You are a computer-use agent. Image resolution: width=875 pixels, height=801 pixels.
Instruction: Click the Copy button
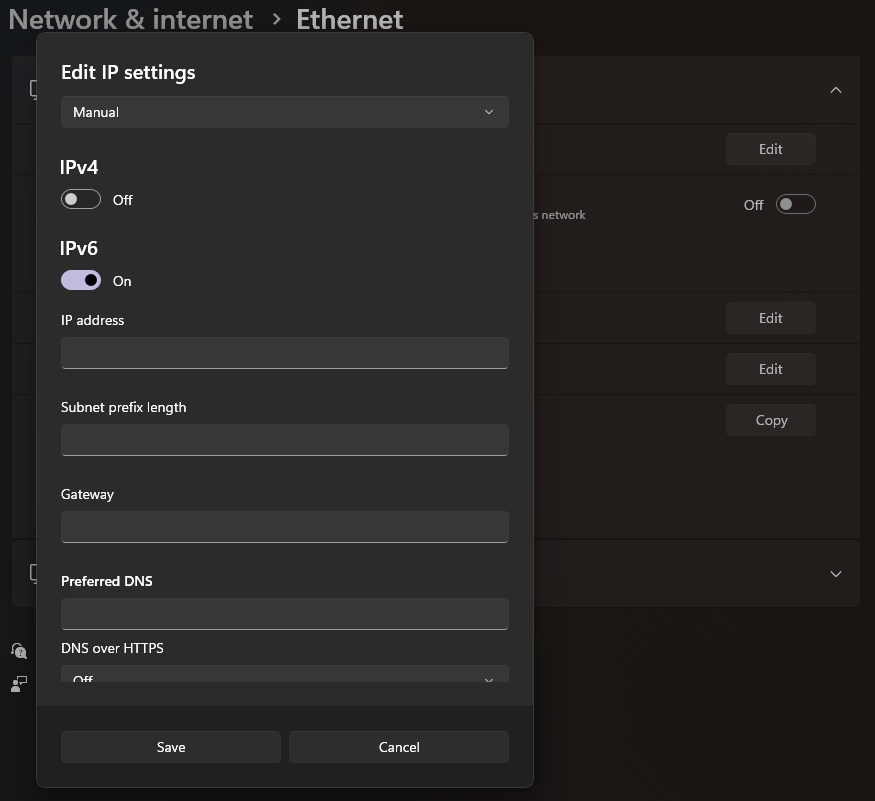(x=771, y=420)
